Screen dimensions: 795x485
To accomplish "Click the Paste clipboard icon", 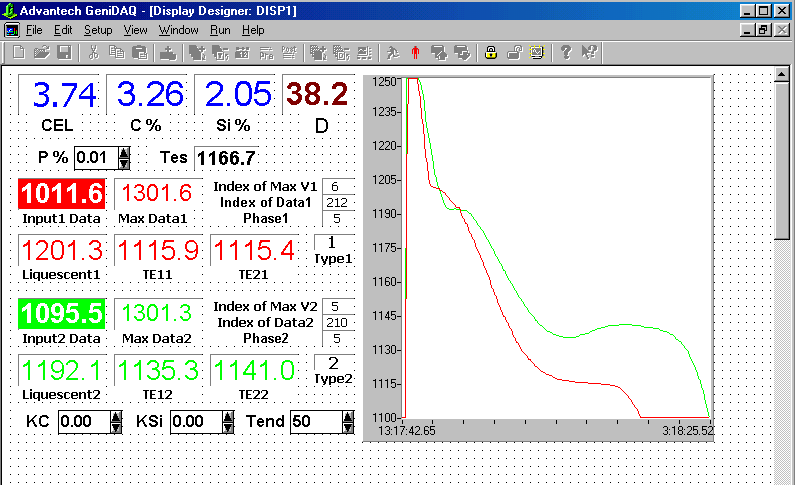I will tap(139, 52).
